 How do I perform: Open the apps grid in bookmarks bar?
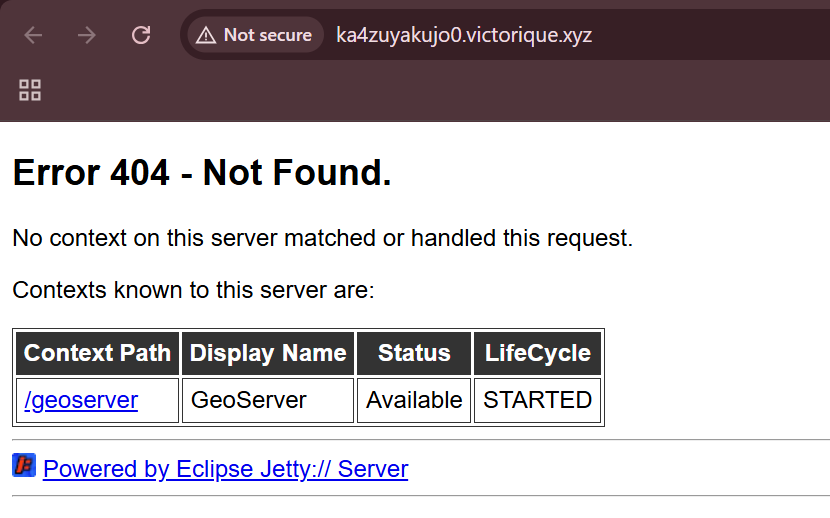[x=30, y=90]
